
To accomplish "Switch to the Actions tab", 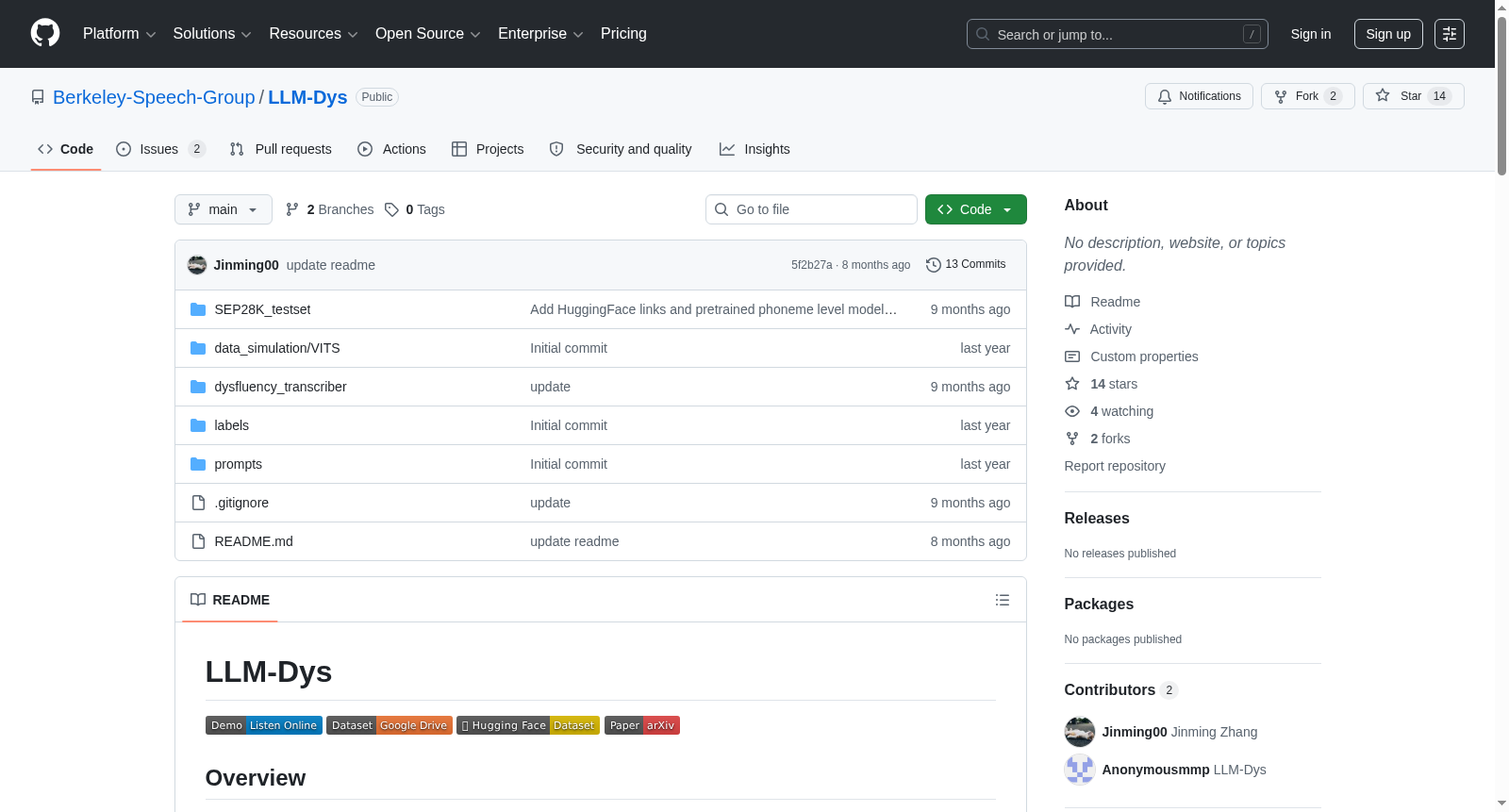I will [392, 149].
